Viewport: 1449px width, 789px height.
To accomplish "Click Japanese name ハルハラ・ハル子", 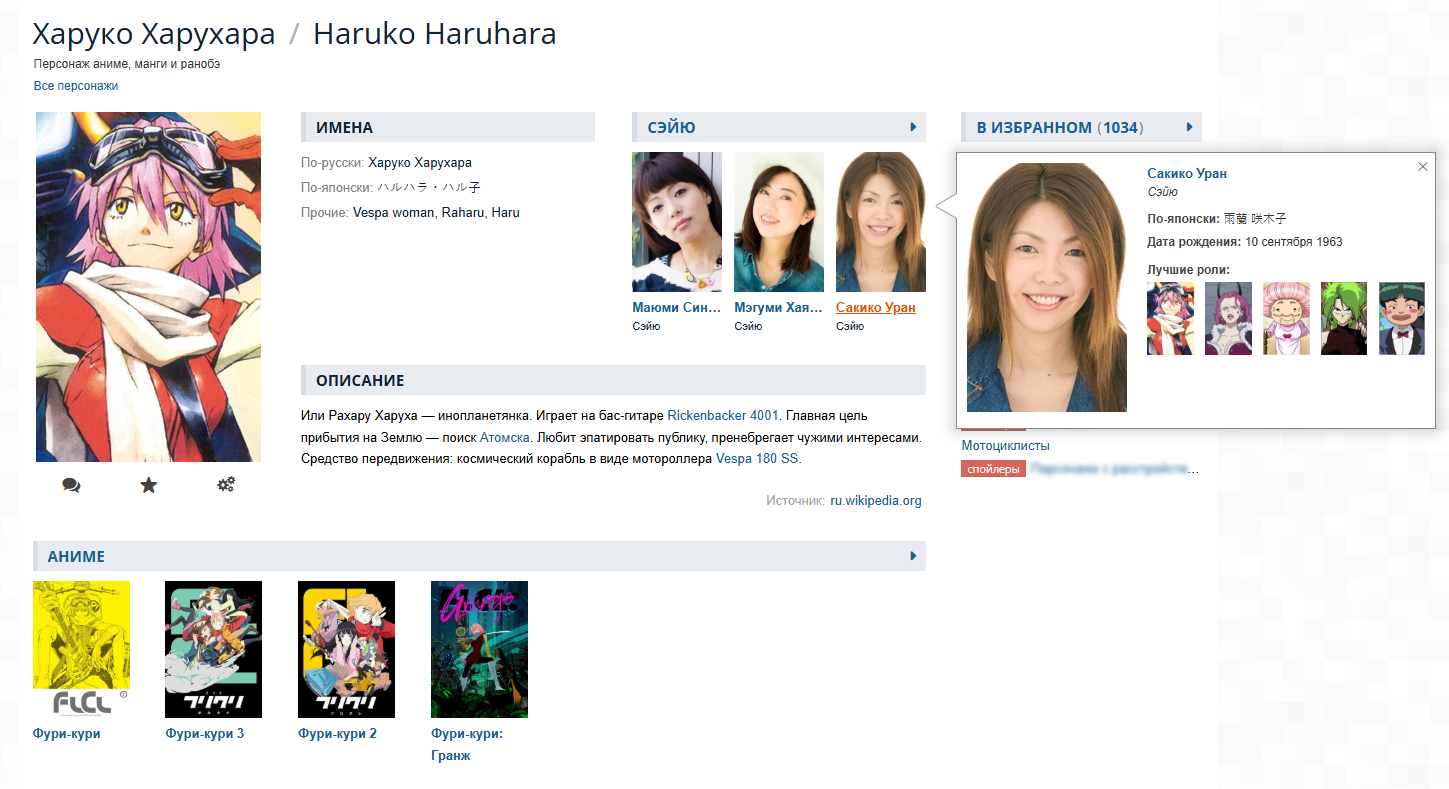I will [429, 187].
